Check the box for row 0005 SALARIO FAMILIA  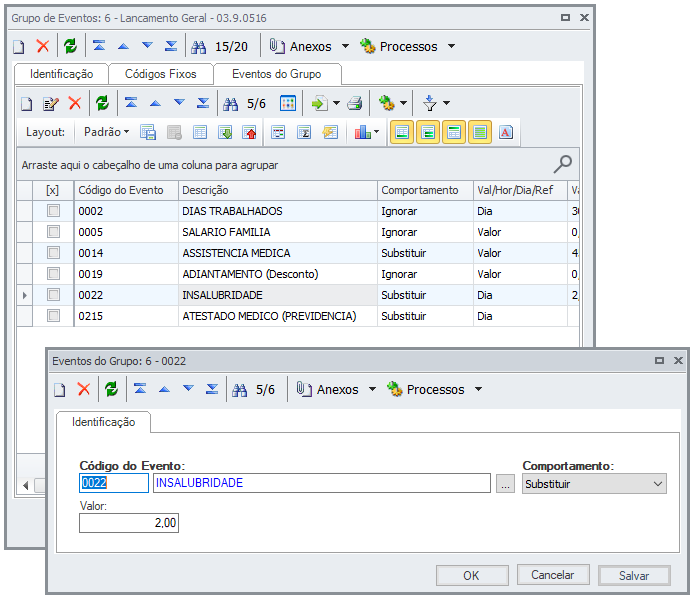(x=54, y=231)
